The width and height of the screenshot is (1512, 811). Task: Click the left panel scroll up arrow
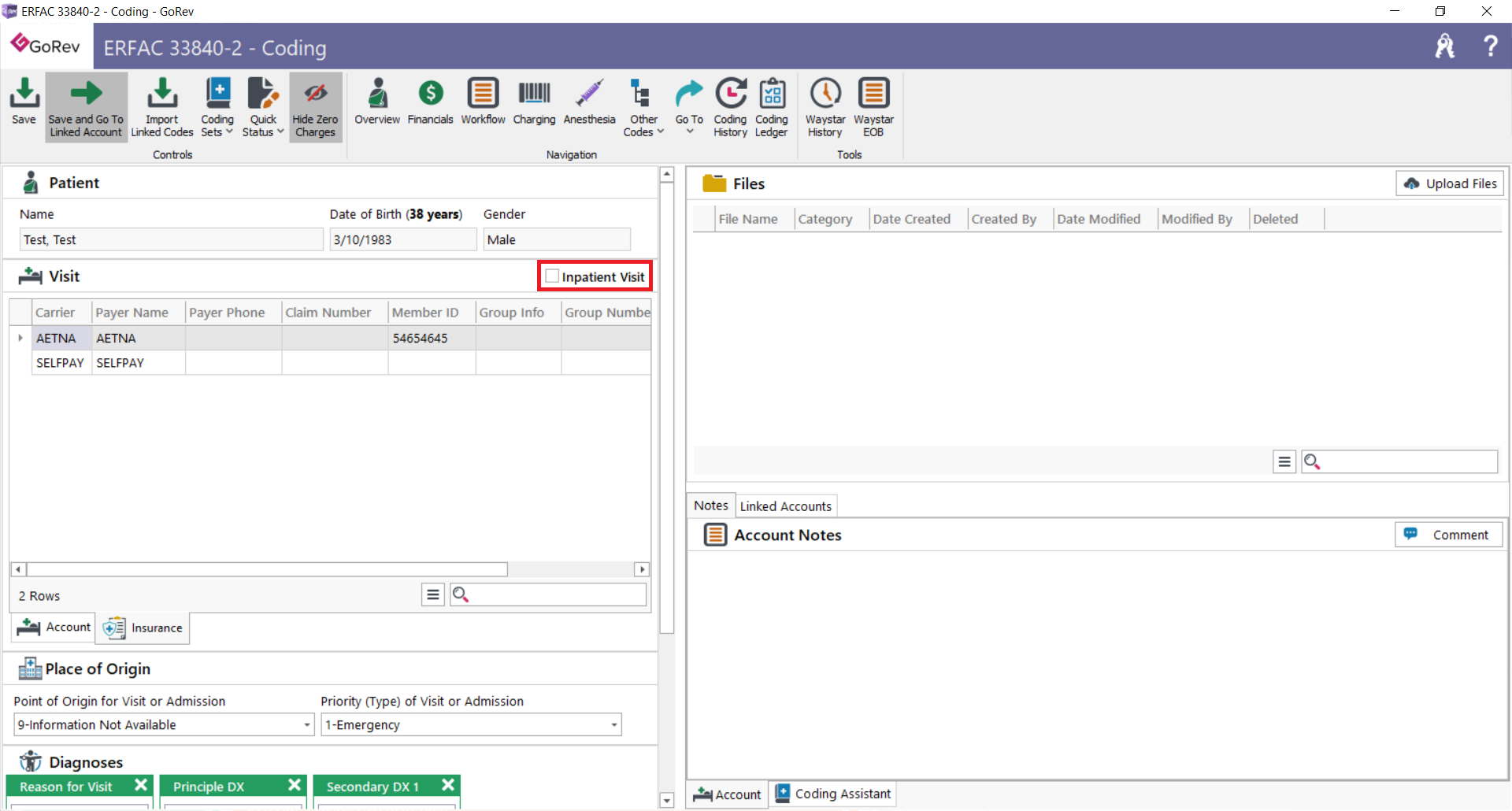[667, 174]
